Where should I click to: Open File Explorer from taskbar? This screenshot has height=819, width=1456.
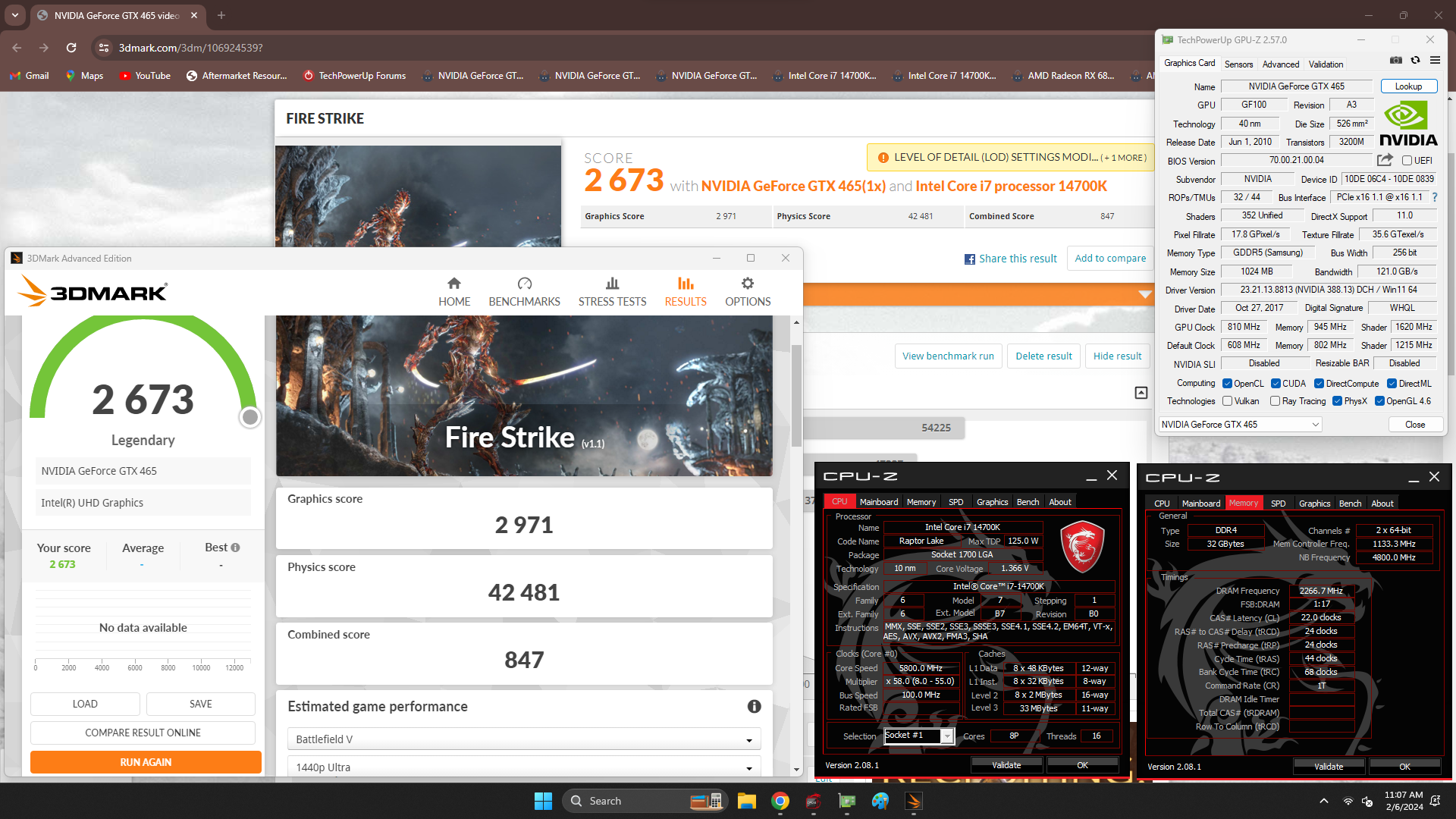click(747, 801)
